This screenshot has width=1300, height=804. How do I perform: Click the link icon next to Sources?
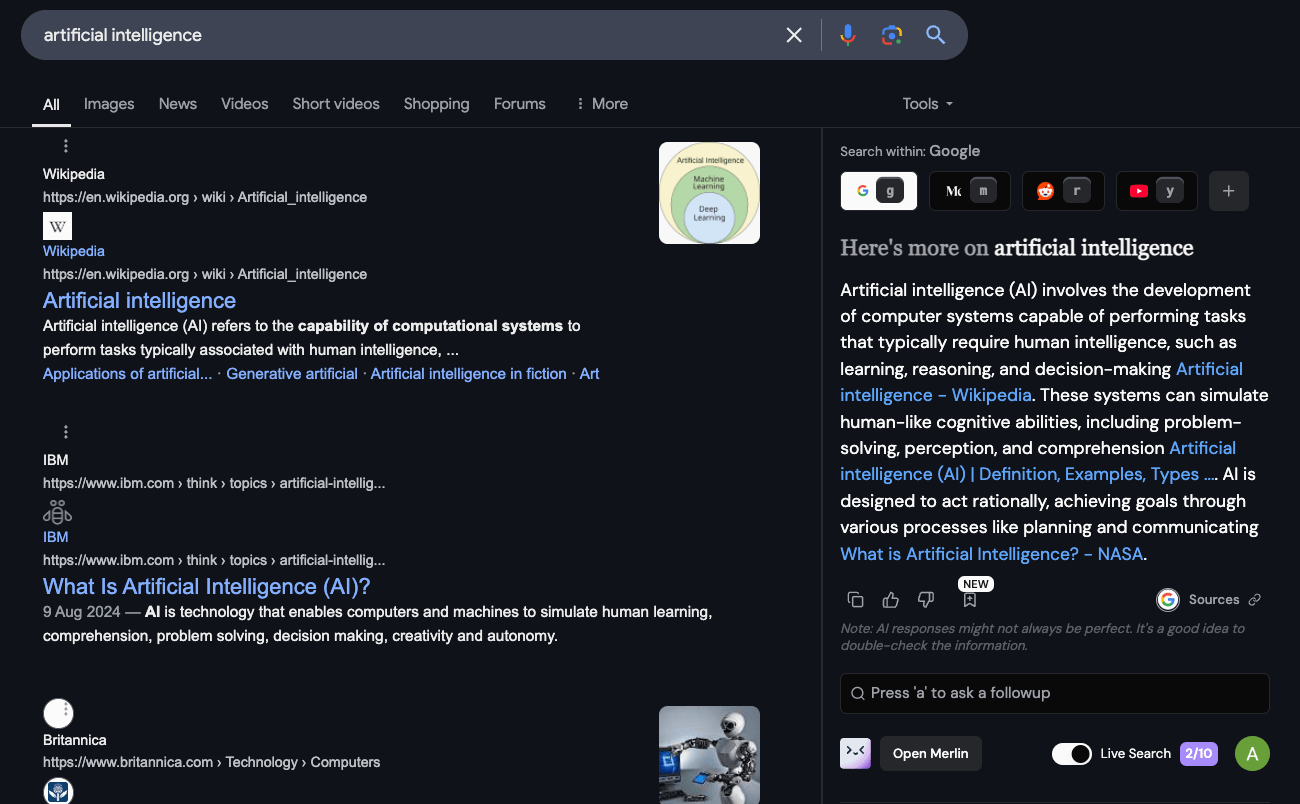1255,600
